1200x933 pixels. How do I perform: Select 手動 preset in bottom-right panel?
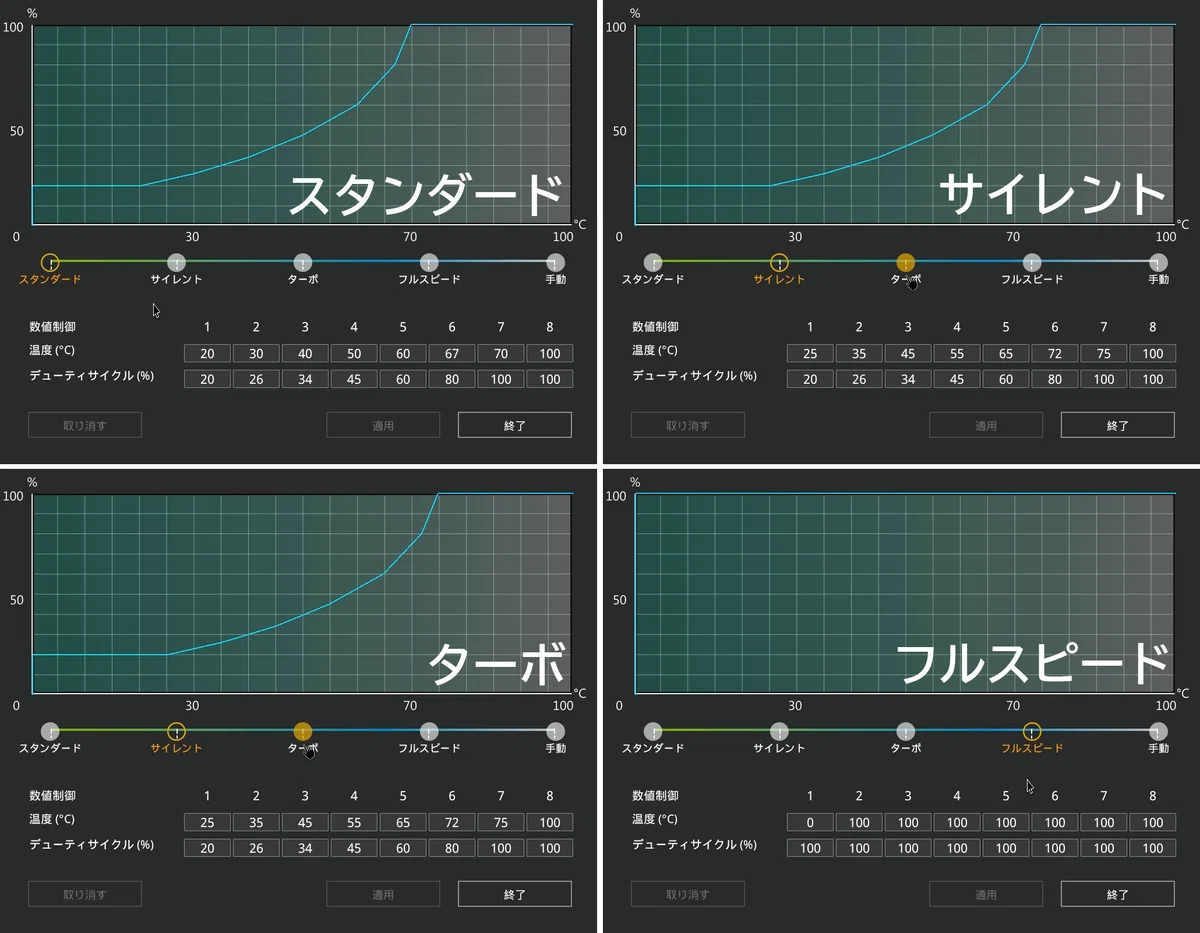coord(1159,731)
